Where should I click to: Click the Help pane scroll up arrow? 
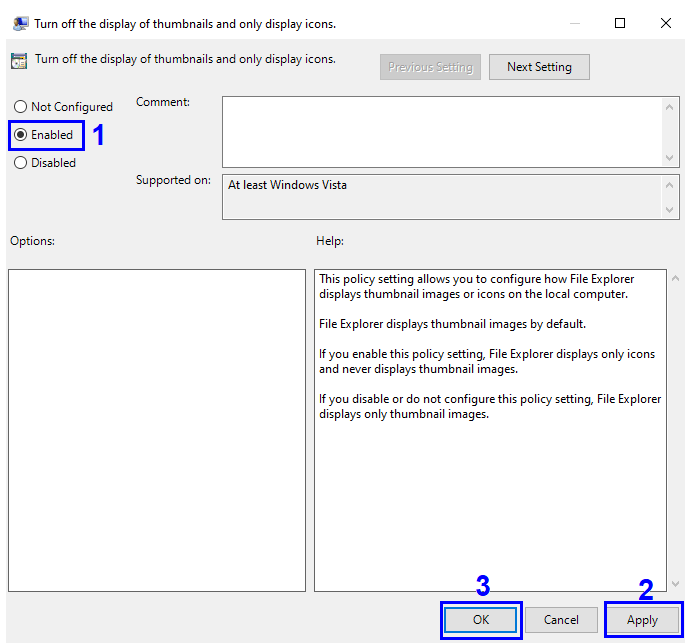tap(675, 278)
